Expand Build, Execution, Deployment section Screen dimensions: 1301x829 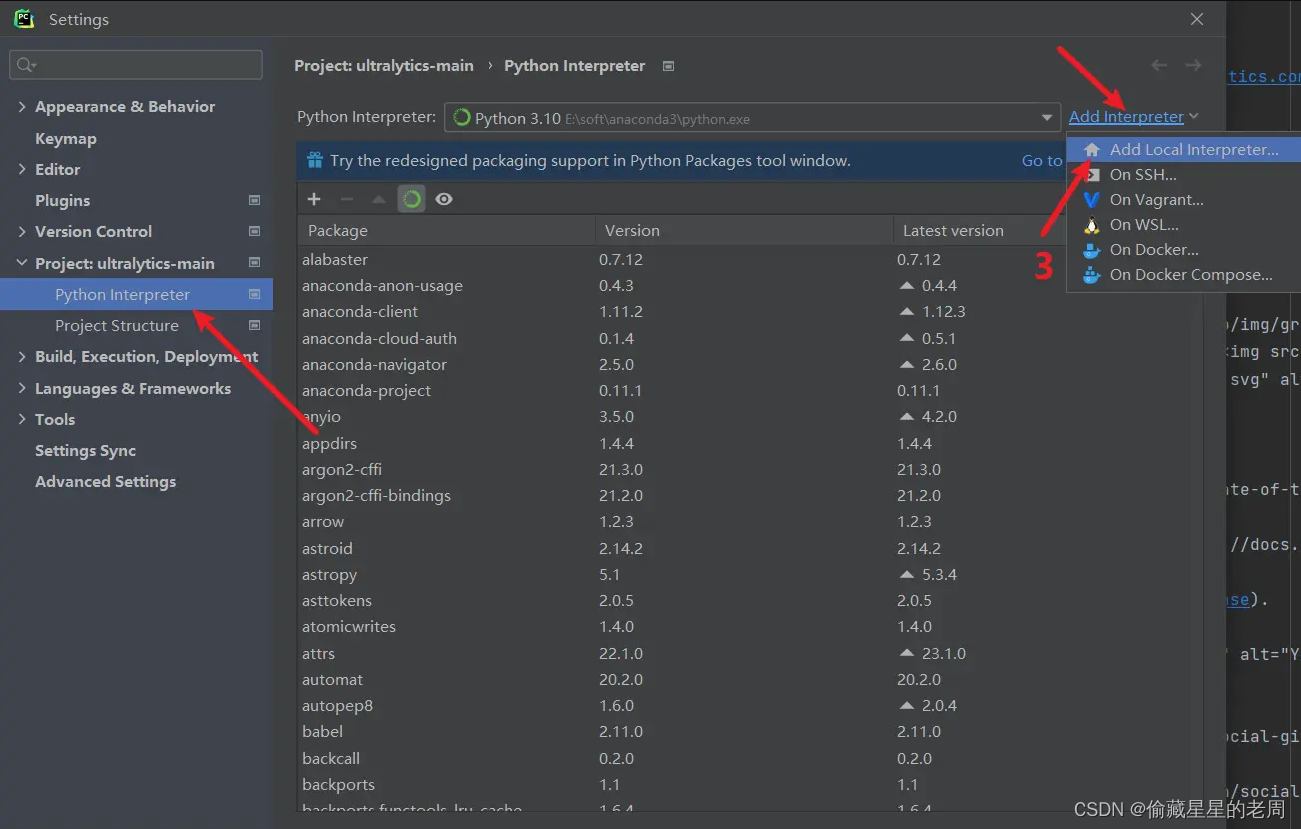coord(22,357)
